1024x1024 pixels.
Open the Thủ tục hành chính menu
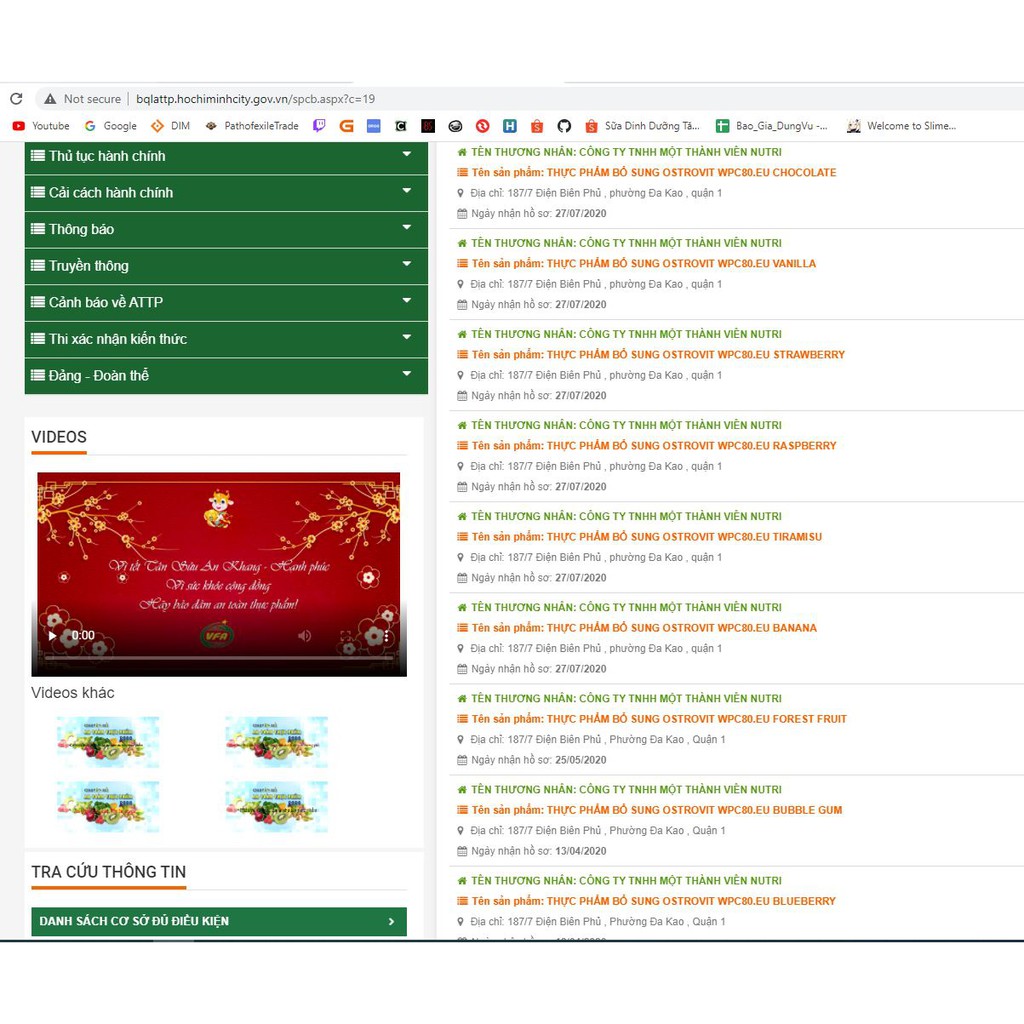tap(226, 157)
